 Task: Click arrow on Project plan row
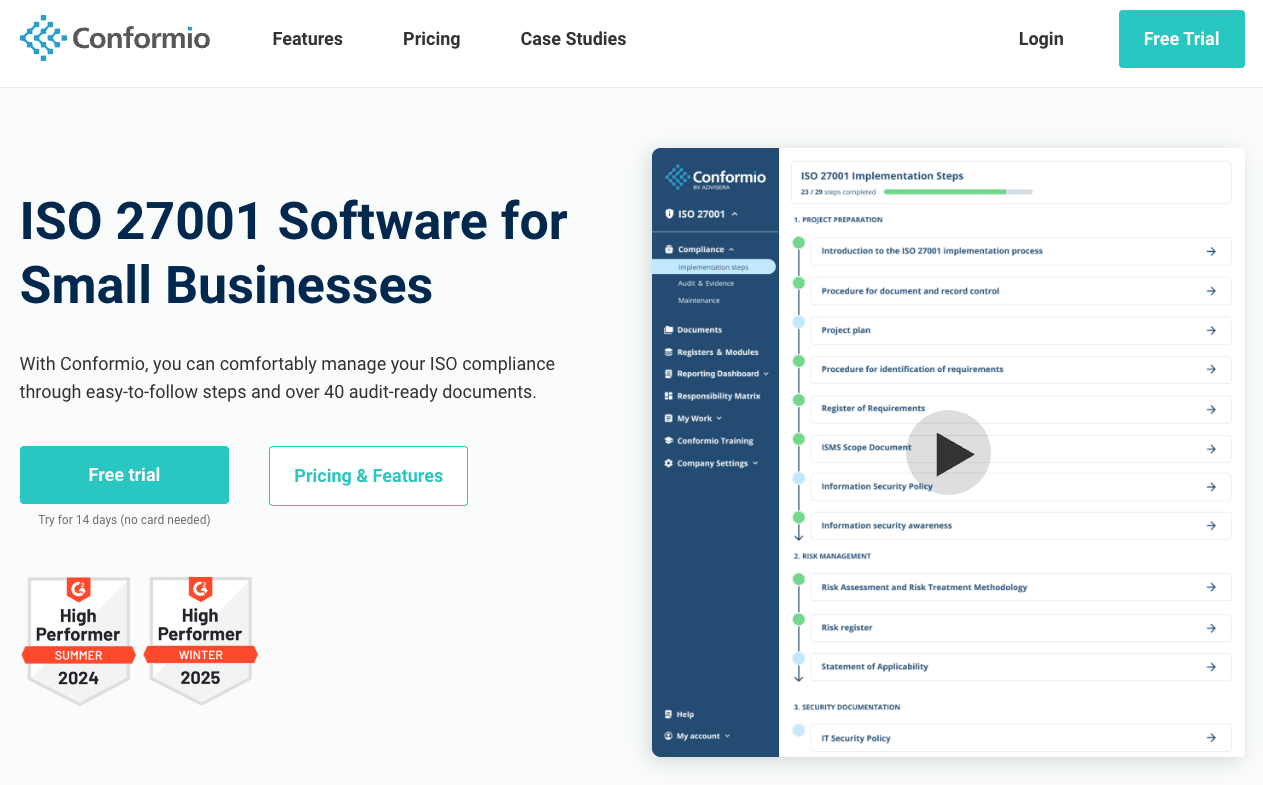tap(1211, 330)
